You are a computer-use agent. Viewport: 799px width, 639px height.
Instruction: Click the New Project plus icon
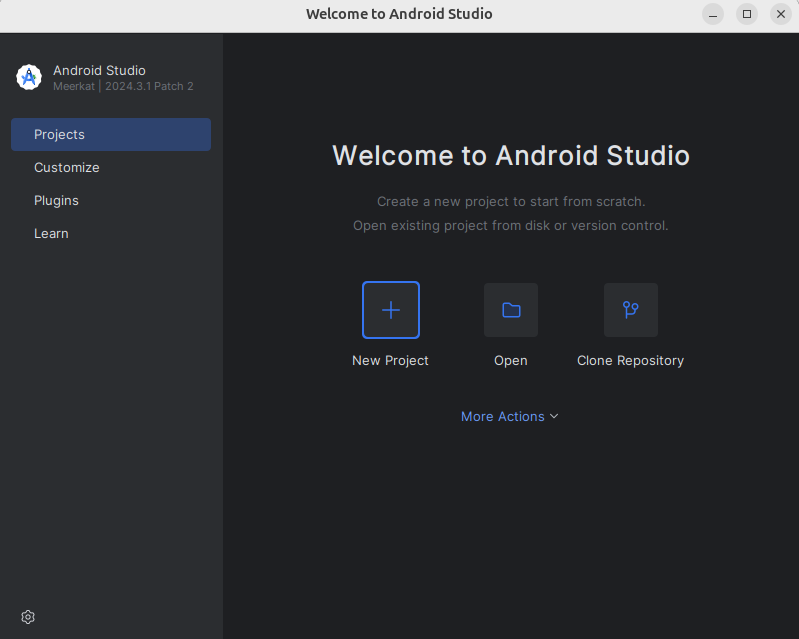pyautogui.click(x=391, y=310)
